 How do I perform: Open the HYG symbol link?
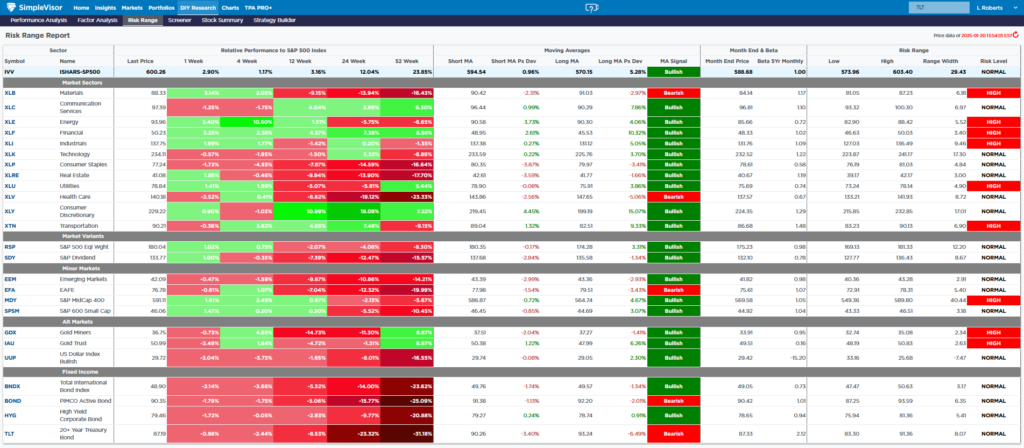point(9,414)
